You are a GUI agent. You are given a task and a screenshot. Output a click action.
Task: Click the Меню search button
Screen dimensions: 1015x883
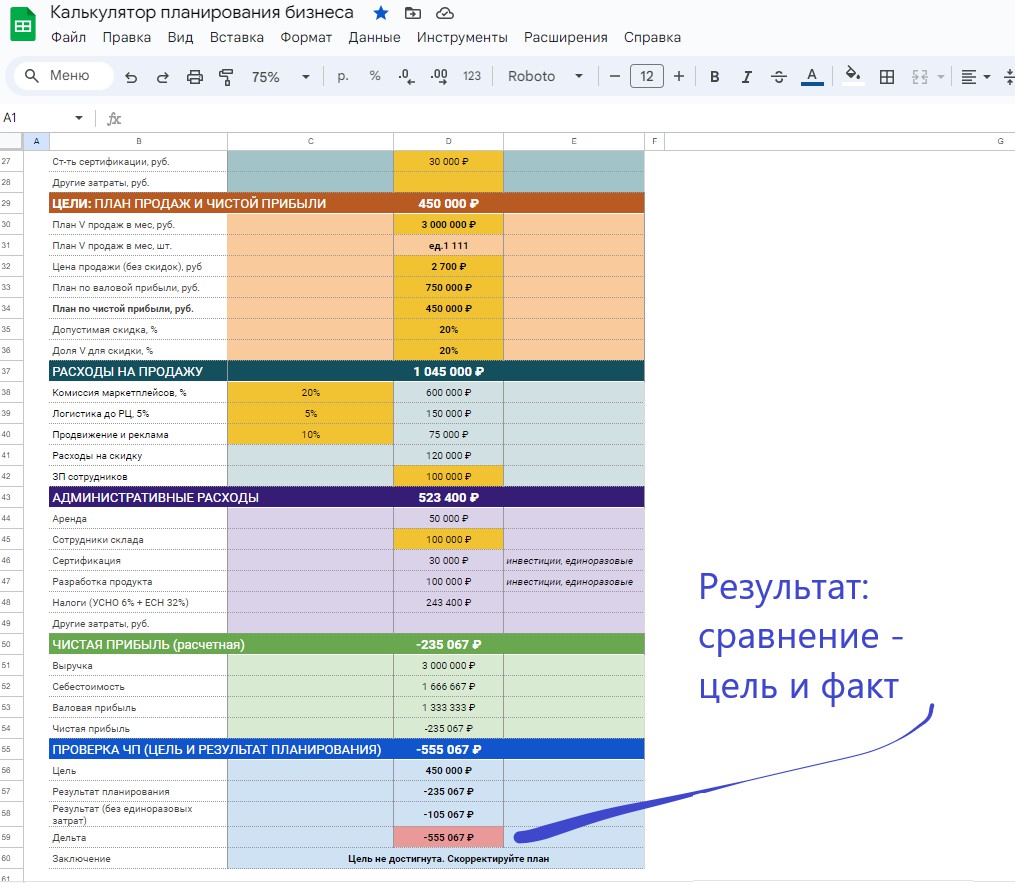pos(60,76)
